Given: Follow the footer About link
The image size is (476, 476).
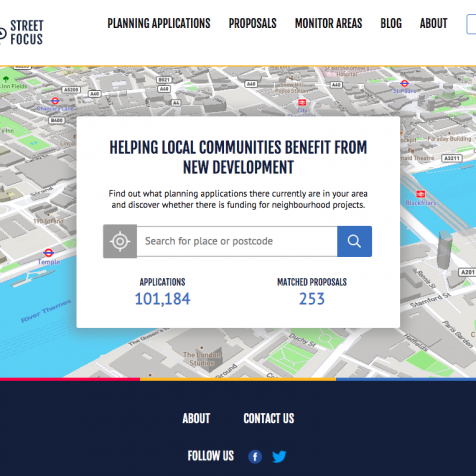Looking at the screenshot, I should (196, 418).
